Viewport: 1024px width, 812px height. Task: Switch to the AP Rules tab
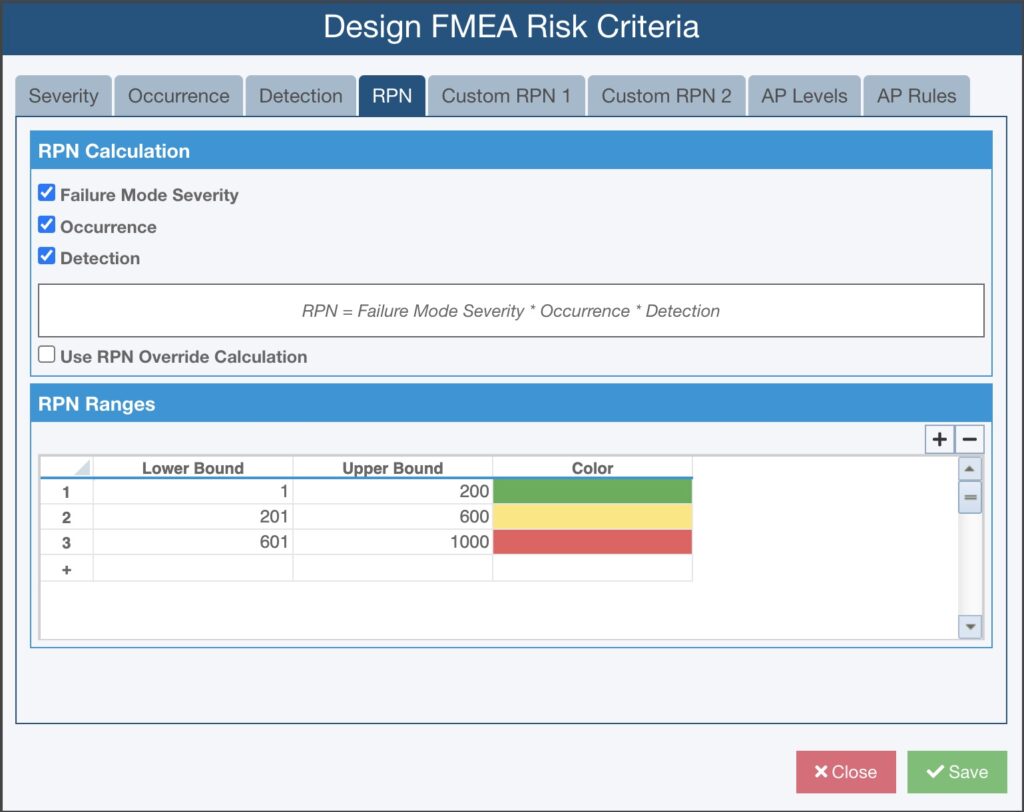coord(916,95)
